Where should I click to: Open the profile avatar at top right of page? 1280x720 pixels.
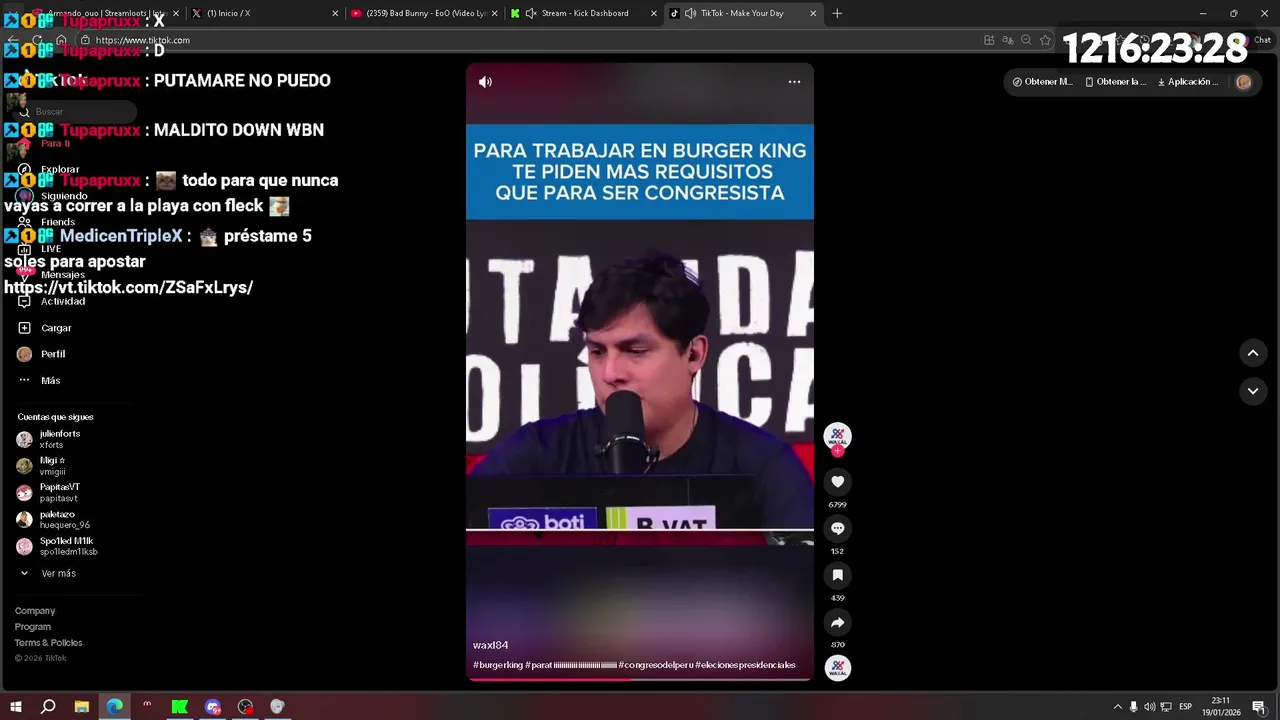[x=1244, y=82]
